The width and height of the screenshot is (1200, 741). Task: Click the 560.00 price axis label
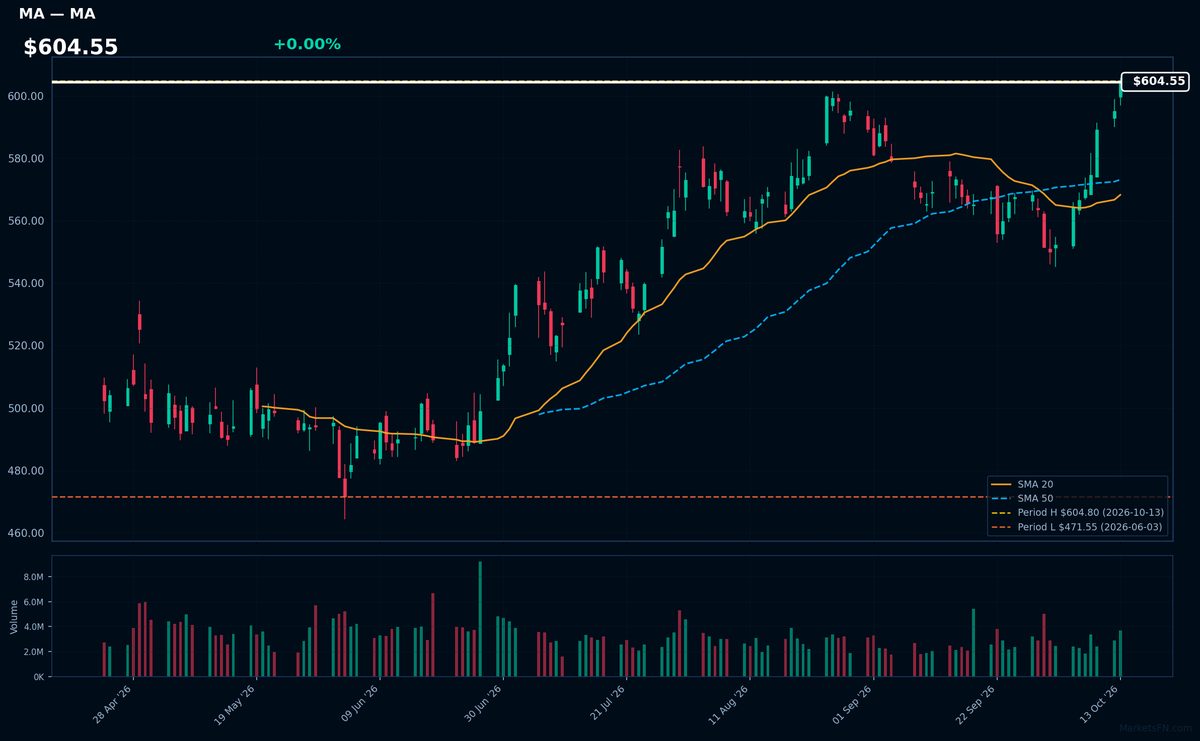pyautogui.click(x=25, y=221)
